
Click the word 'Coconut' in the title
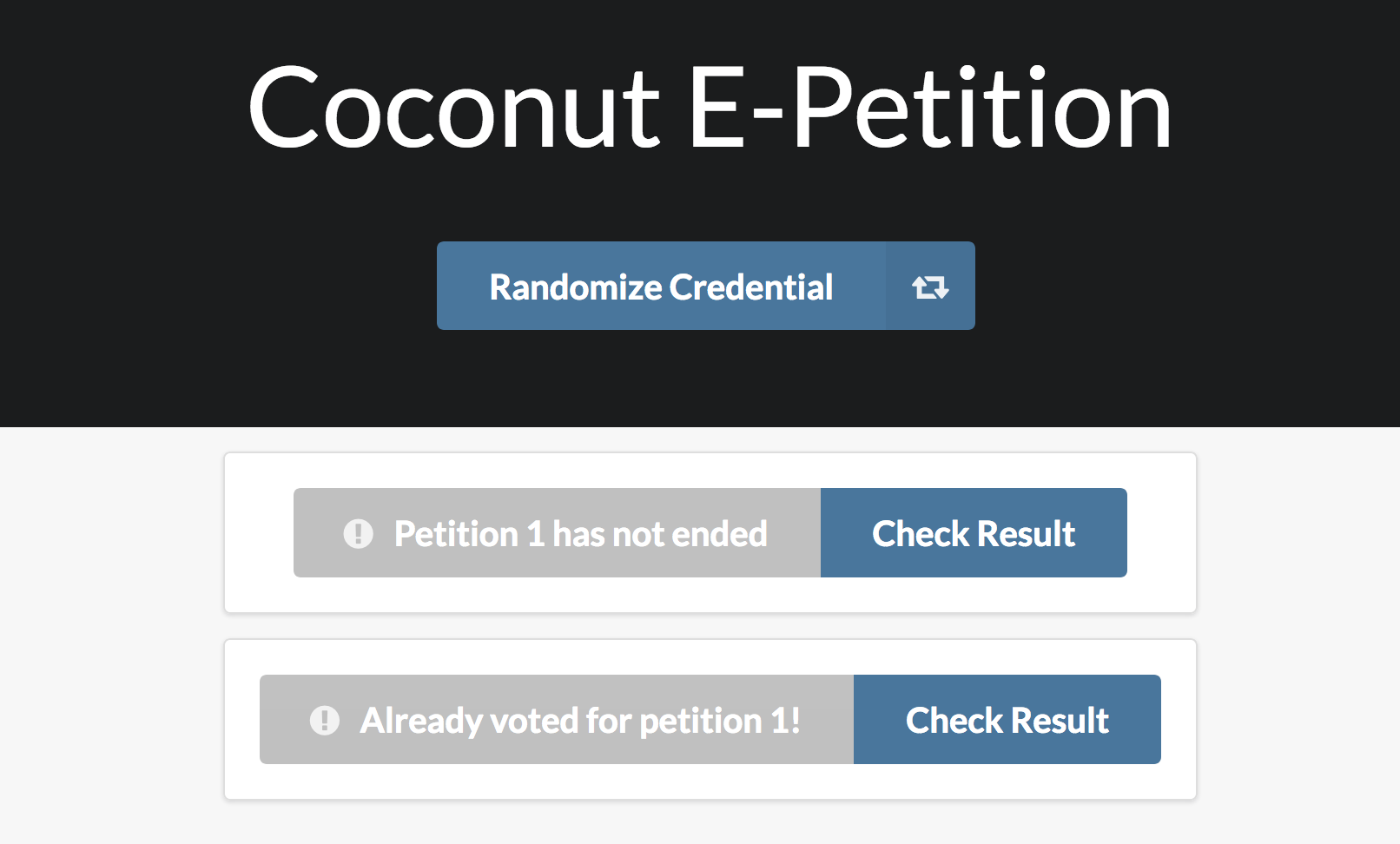point(454,109)
